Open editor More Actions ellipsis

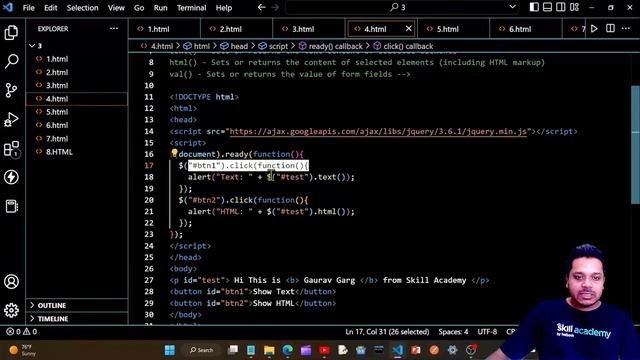626,29
